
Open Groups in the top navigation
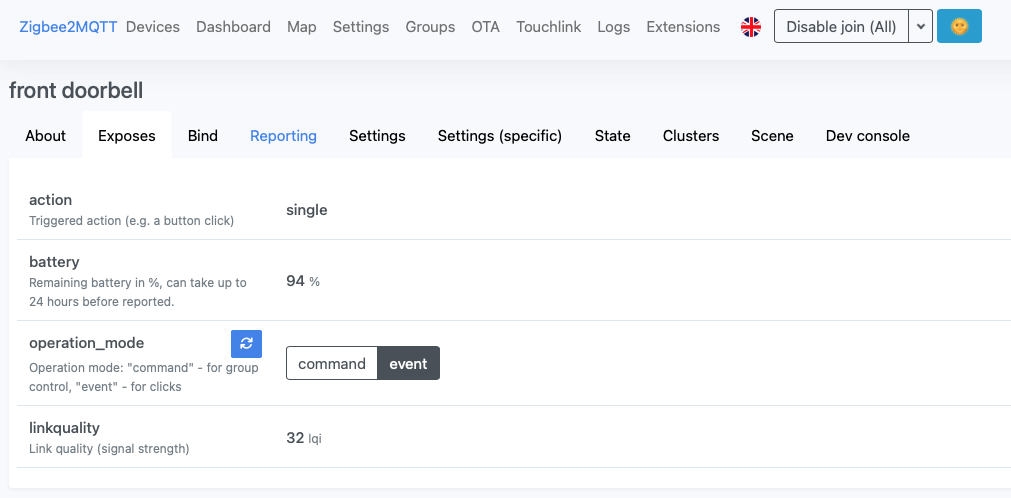tap(430, 27)
